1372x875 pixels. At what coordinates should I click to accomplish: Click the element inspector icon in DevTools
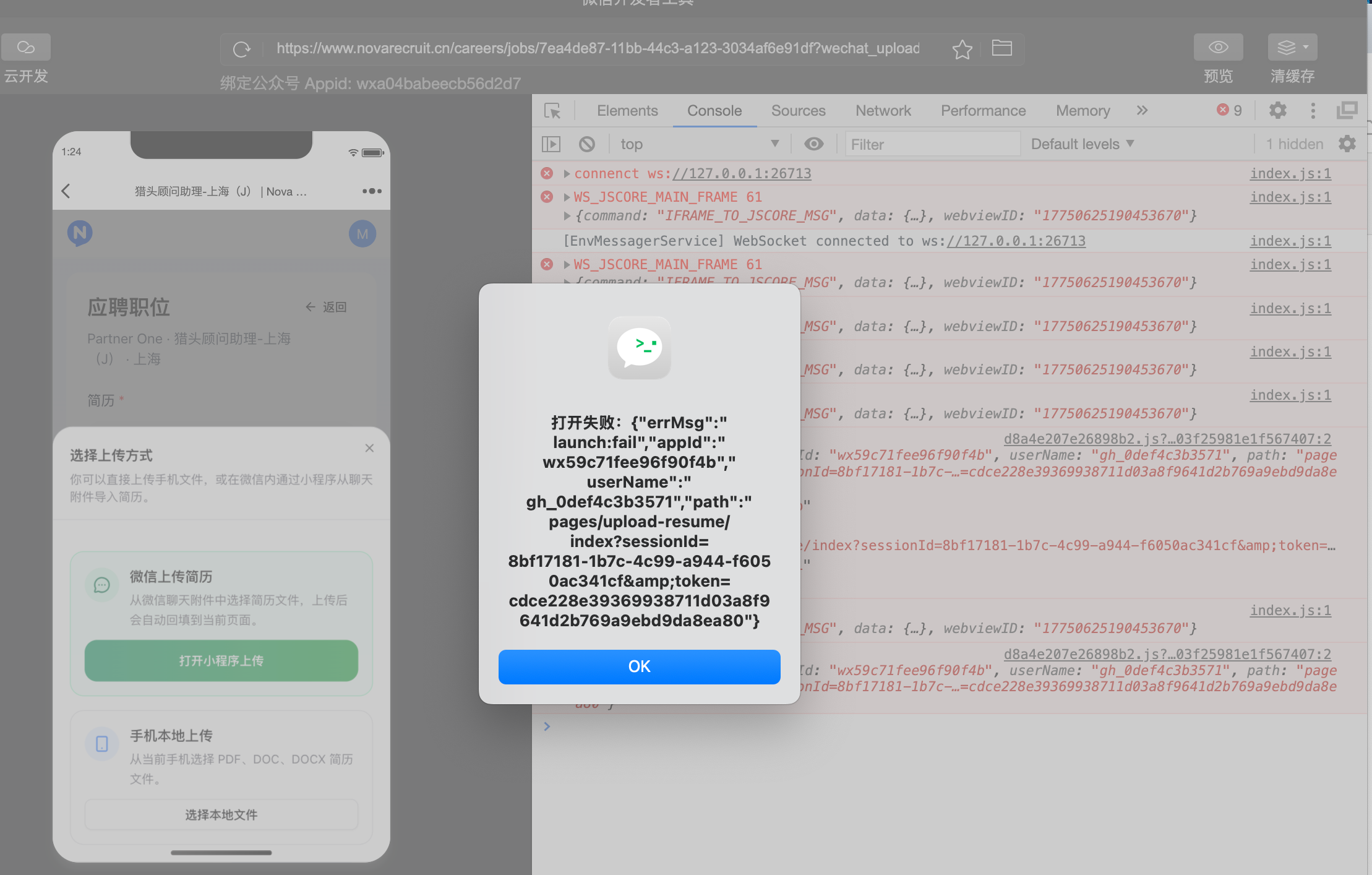point(552,111)
